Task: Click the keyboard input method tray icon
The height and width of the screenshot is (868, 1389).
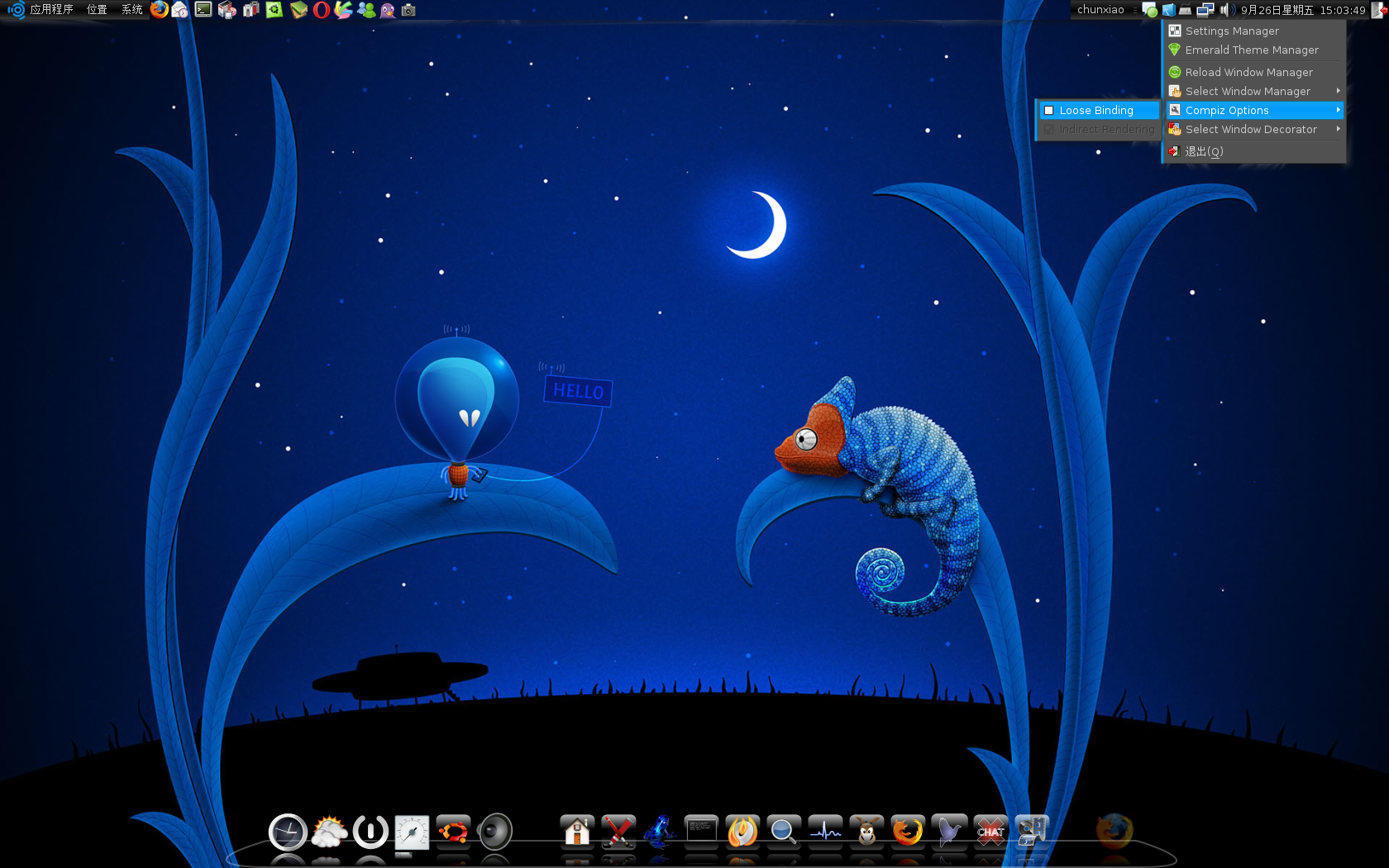Action: [x=1185, y=10]
